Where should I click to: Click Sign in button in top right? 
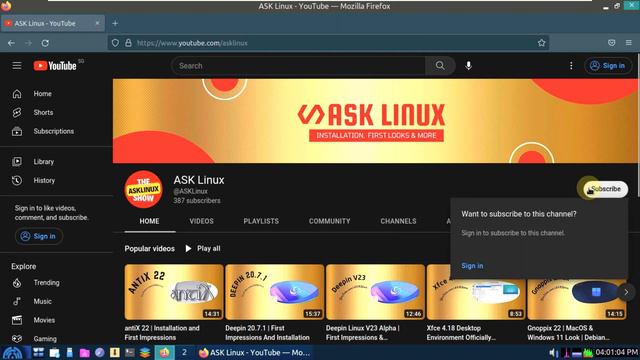(608, 66)
